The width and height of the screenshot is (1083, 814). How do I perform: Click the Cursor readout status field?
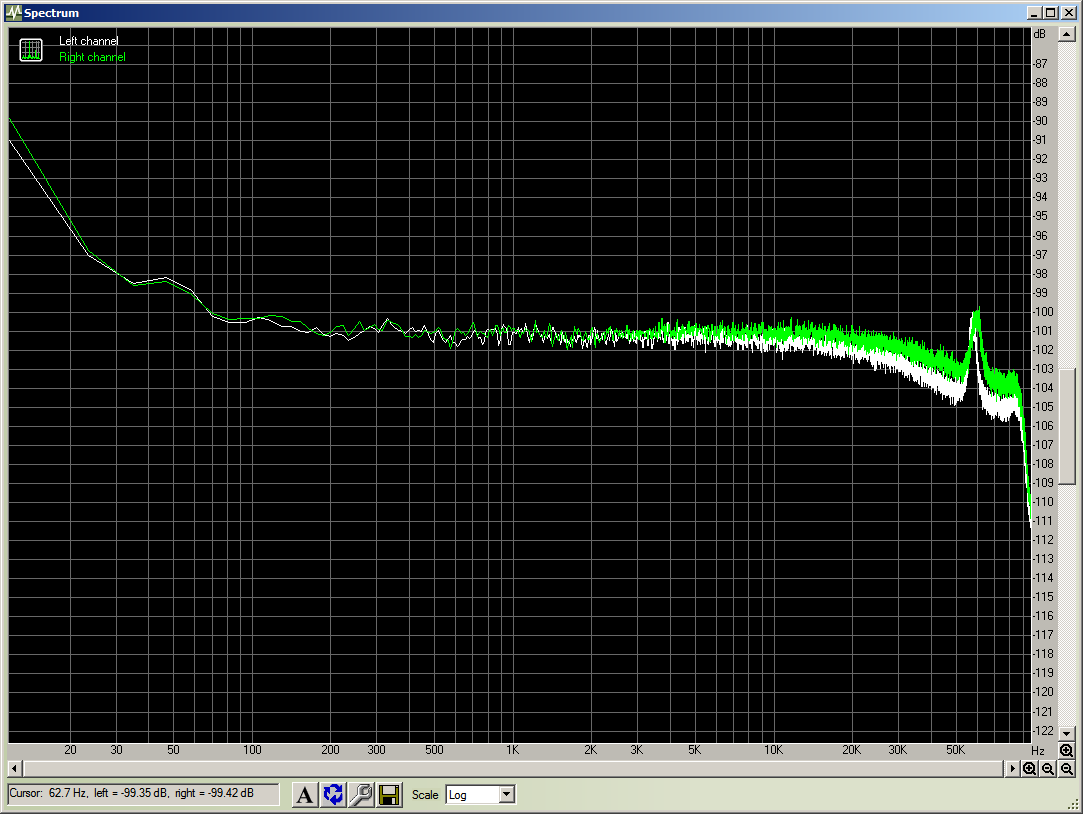coord(143,794)
